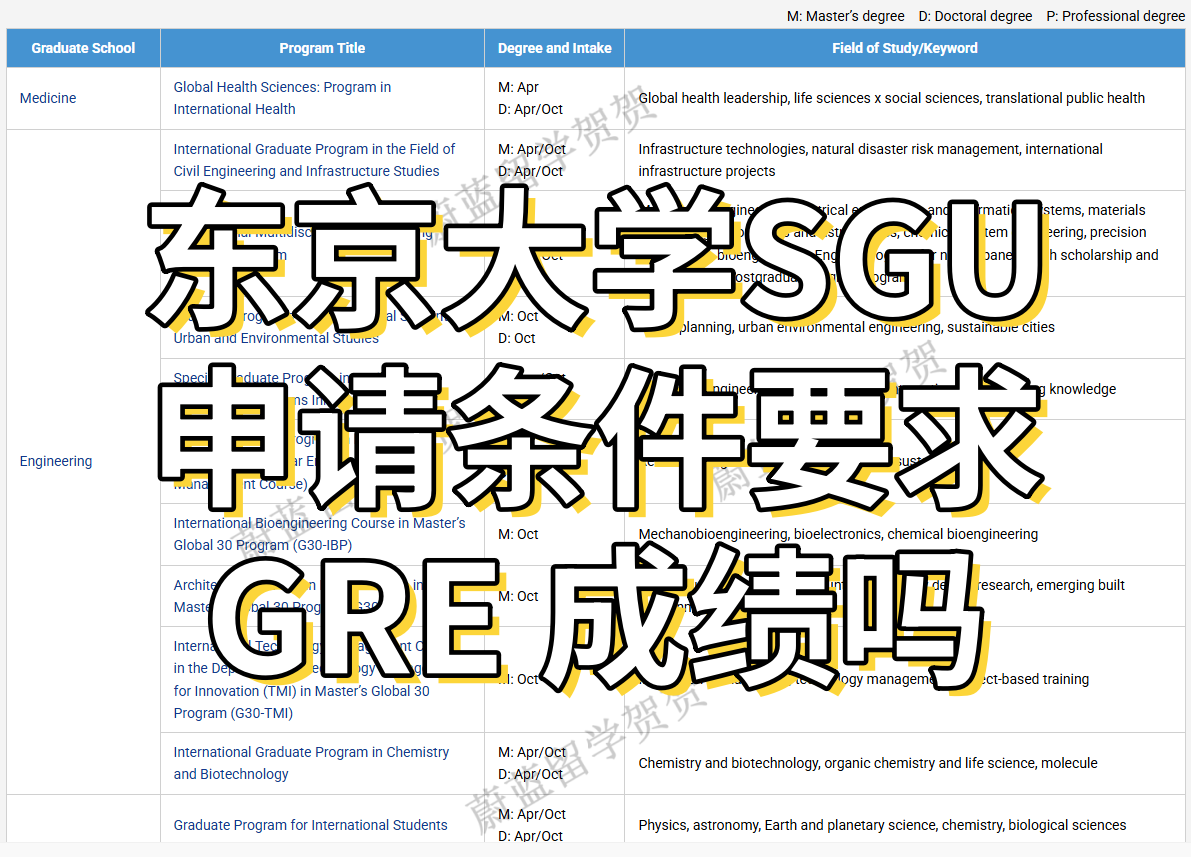Open the Medicine graduate school link
Viewport: 1191px width, 857px height.
pyautogui.click(x=48, y=98)
